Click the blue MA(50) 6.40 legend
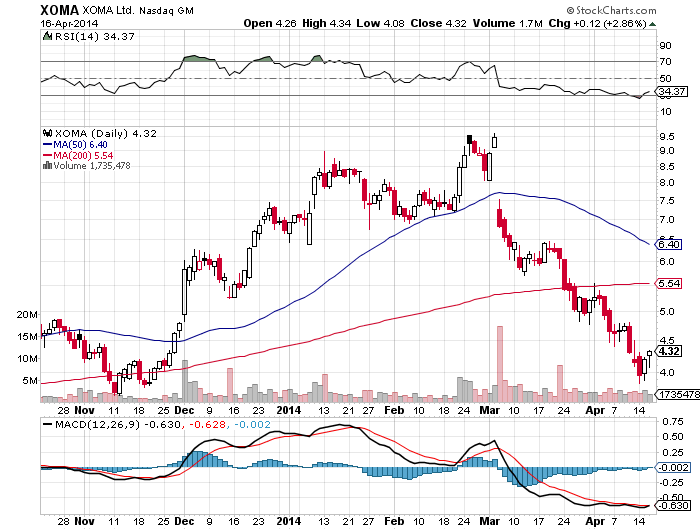 75,145
